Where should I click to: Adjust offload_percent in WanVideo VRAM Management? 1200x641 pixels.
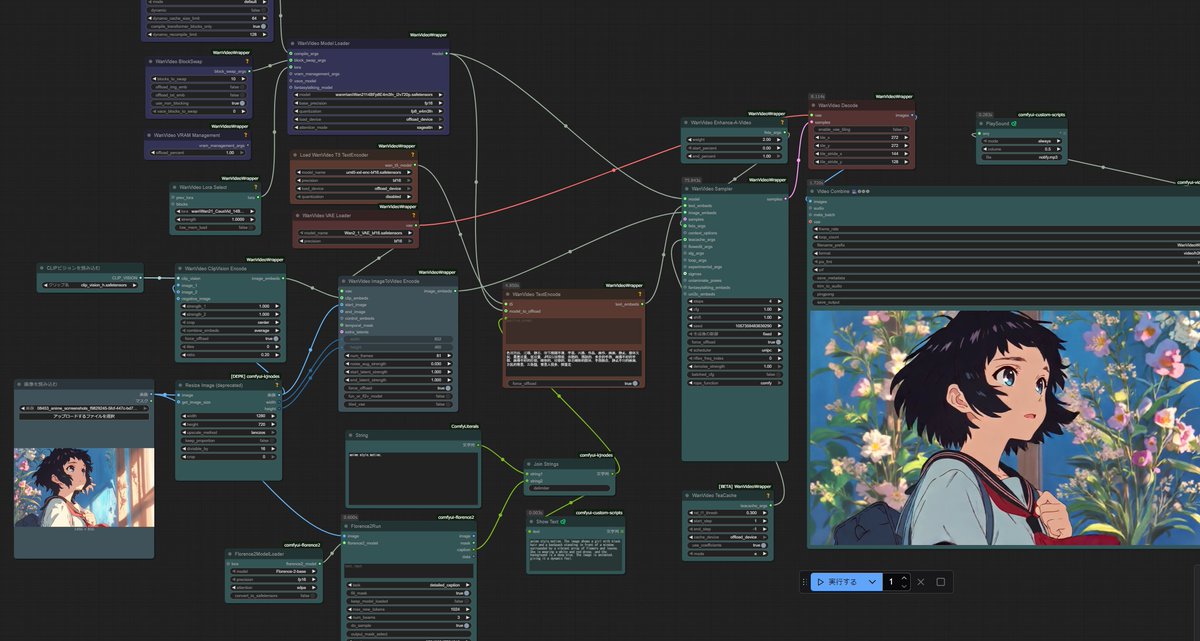tap(199, 152)
